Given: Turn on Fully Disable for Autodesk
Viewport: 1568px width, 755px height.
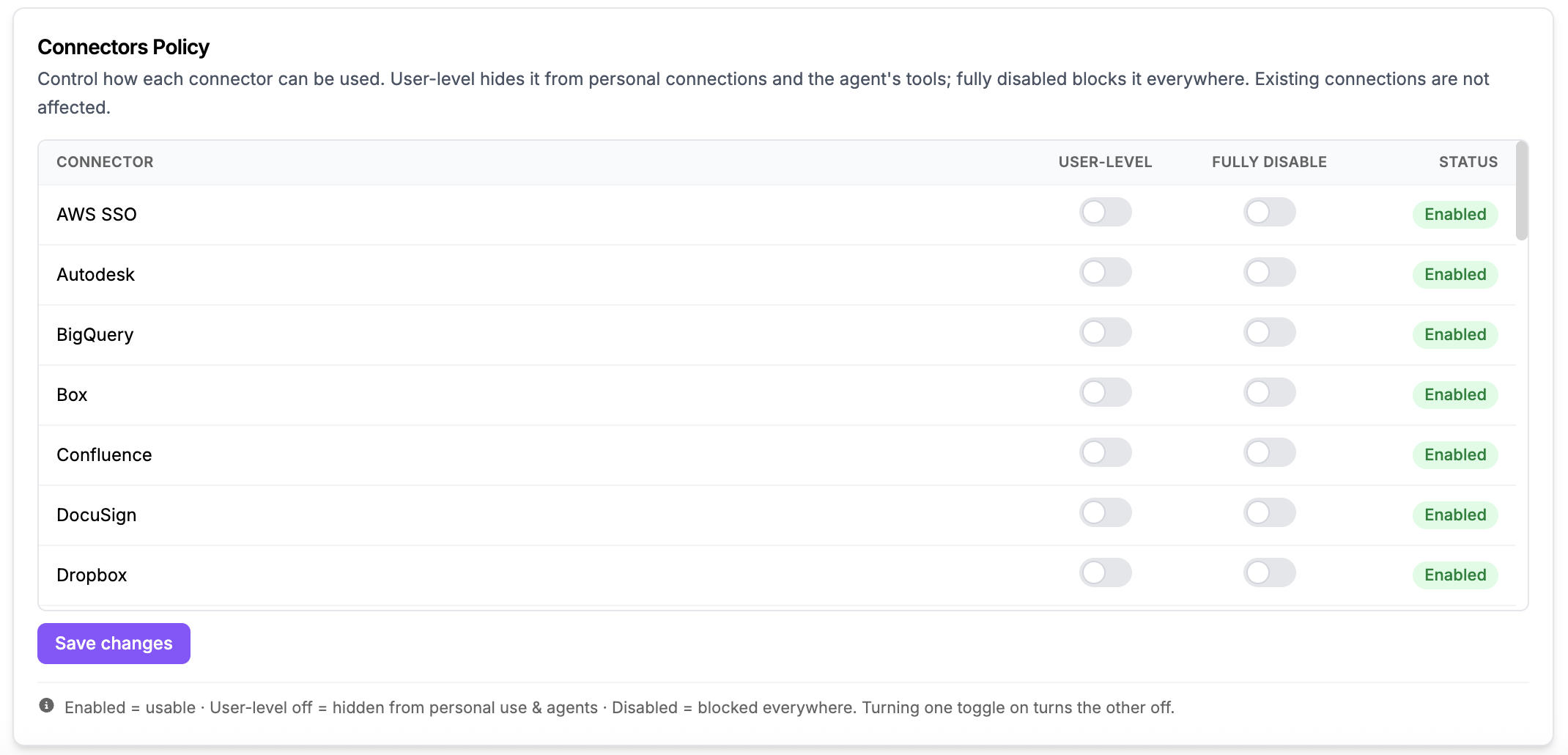Looking at the screenshot, I should 1269,273.
